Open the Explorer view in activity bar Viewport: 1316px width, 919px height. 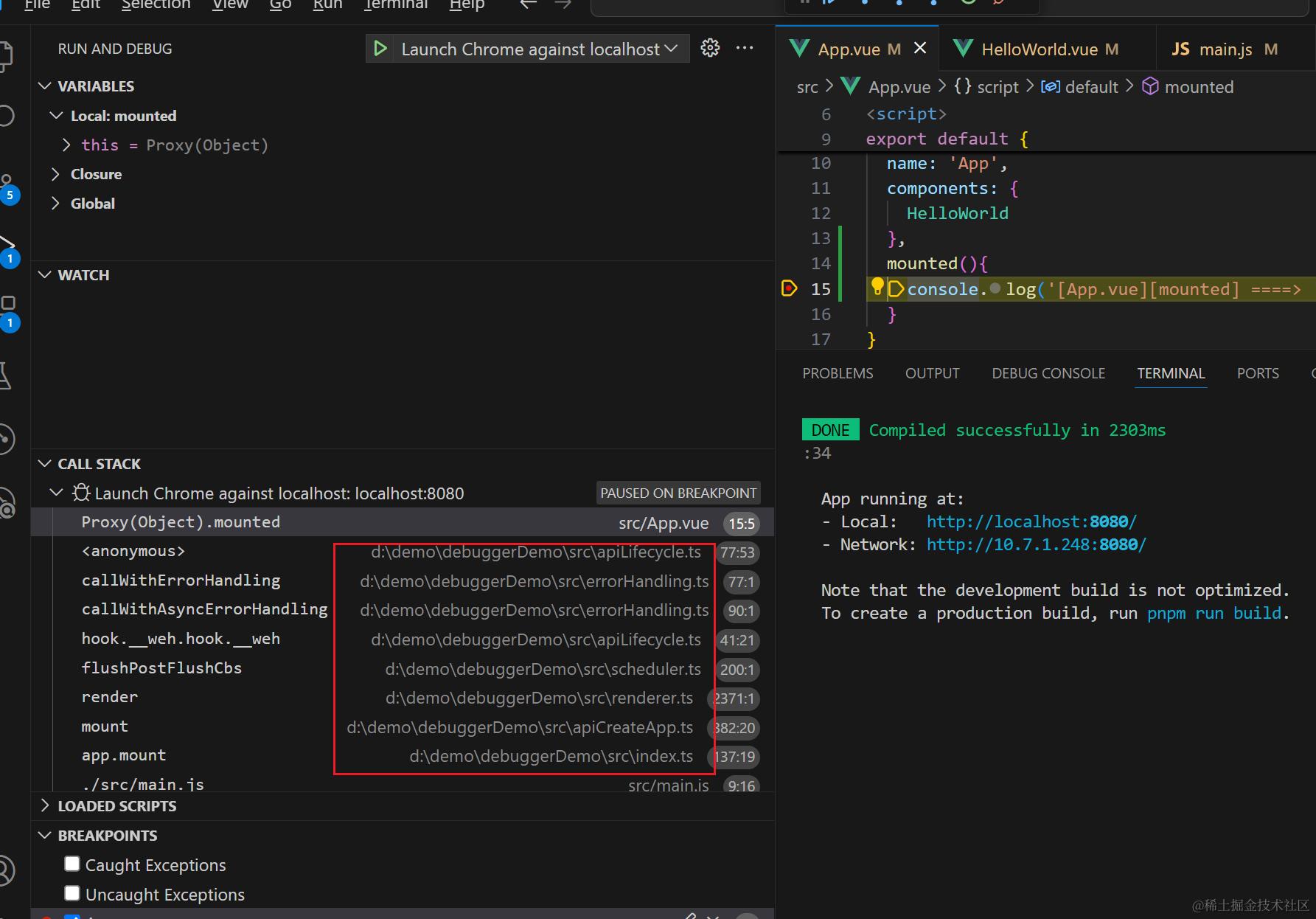tap(7, 56)
